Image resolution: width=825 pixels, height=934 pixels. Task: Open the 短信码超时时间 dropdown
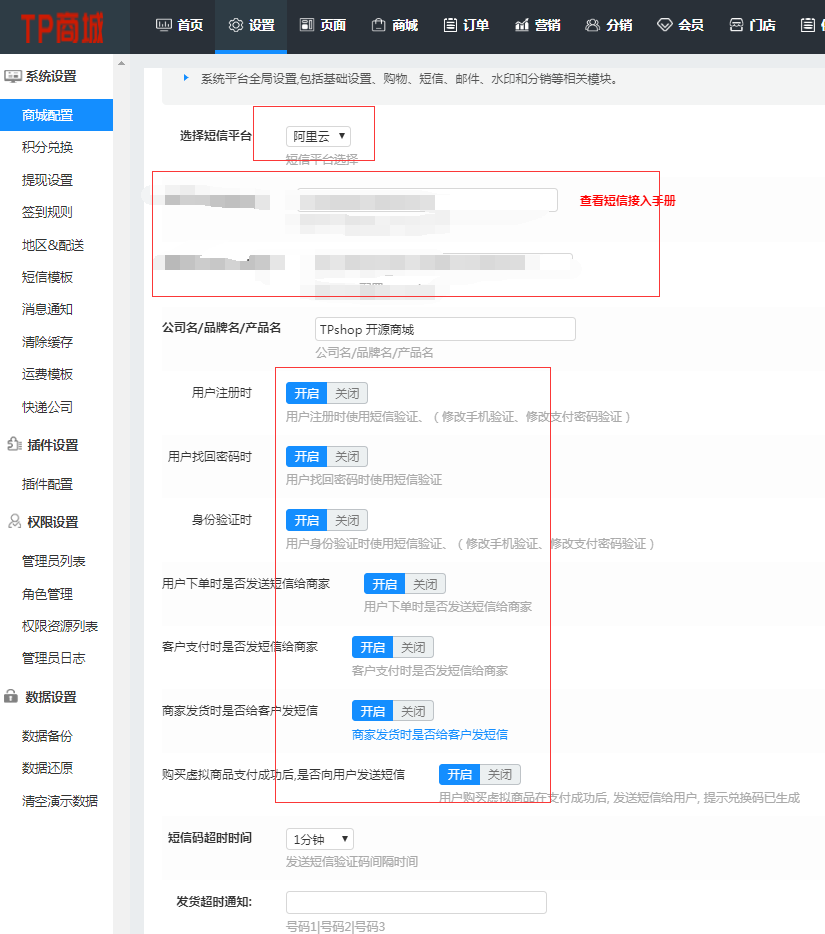pyautogui.click(x=319, y=839)
